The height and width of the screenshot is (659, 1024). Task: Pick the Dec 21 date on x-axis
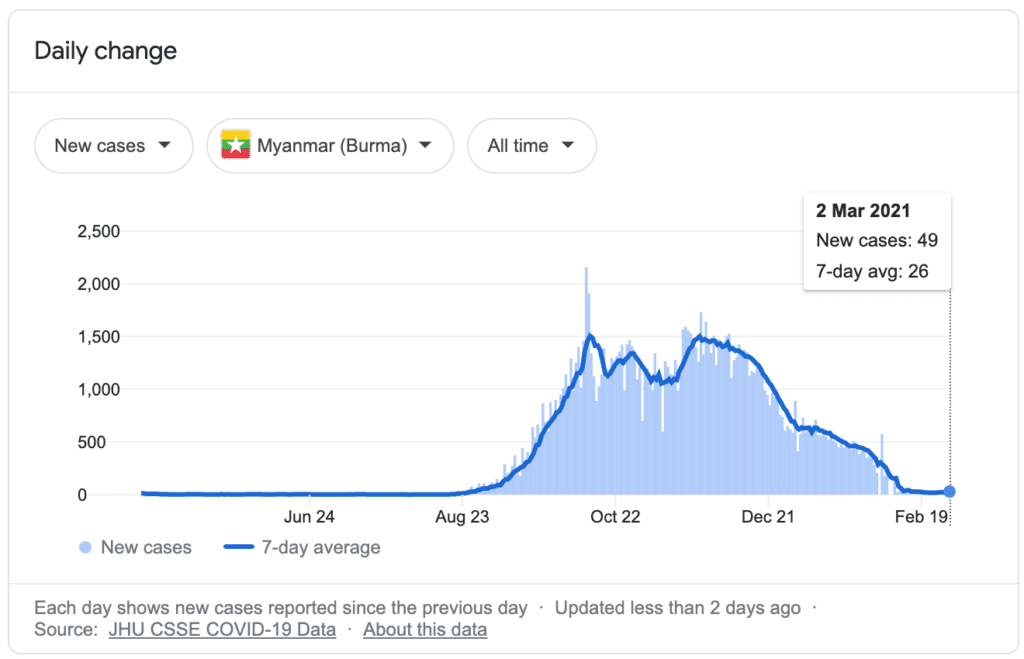(768, 517)
